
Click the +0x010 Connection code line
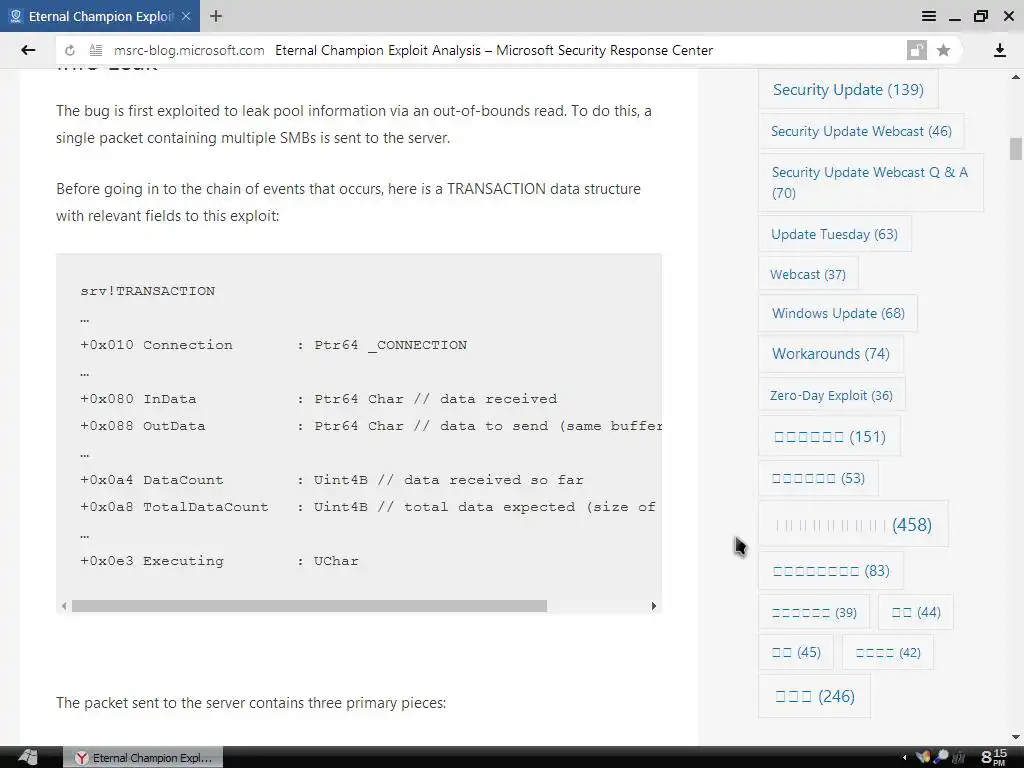(274, 345)
